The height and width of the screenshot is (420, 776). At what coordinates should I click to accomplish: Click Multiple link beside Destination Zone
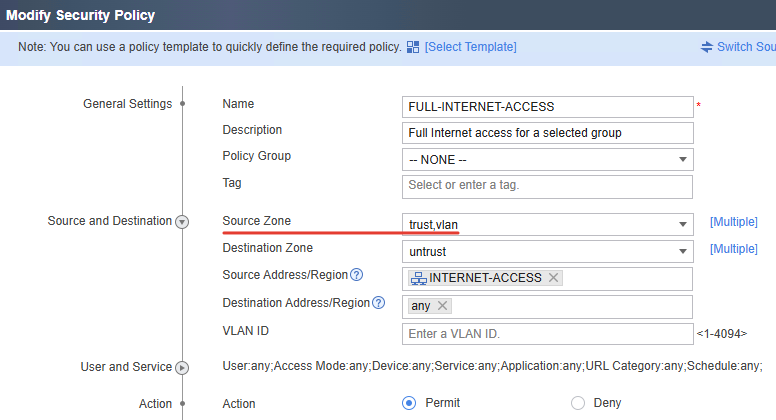pyautogui.click(x=733, y=249)
